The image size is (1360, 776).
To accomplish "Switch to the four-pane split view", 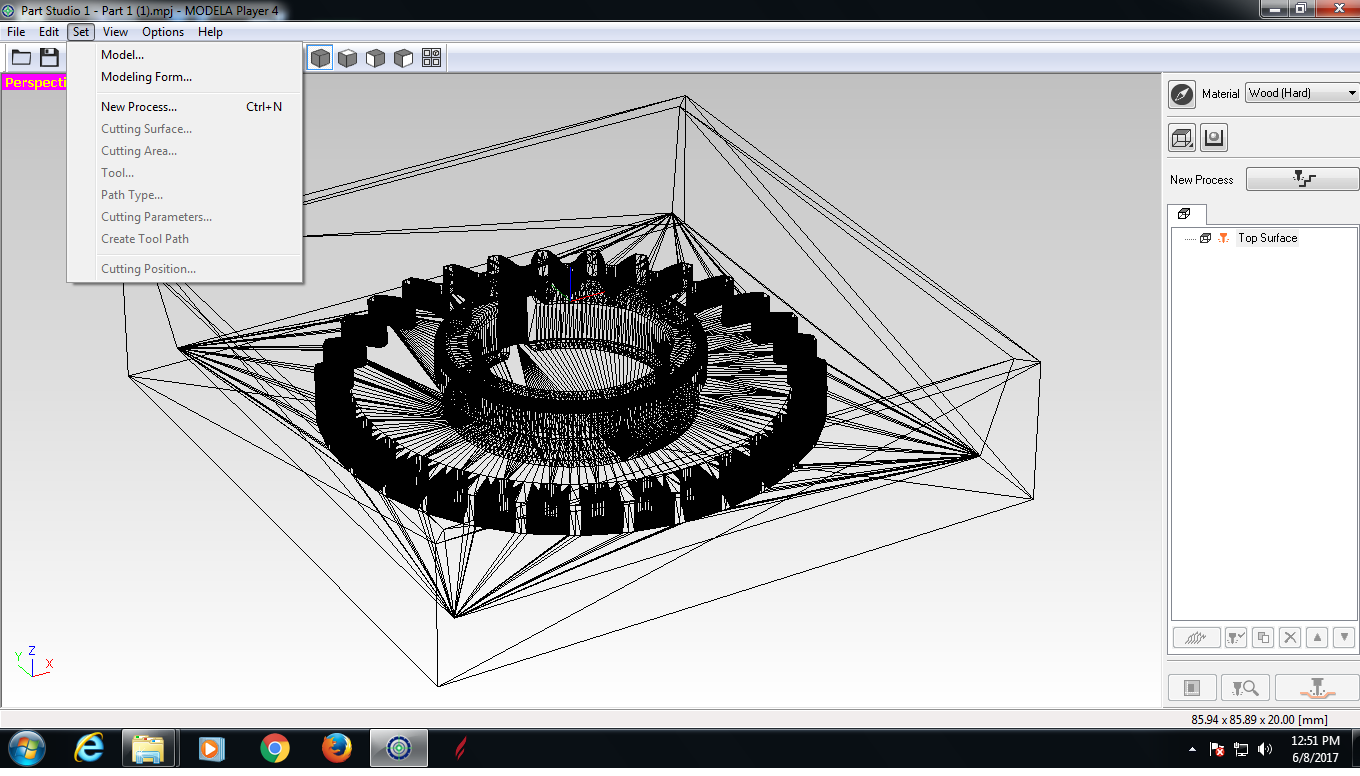I will (431, 58).
